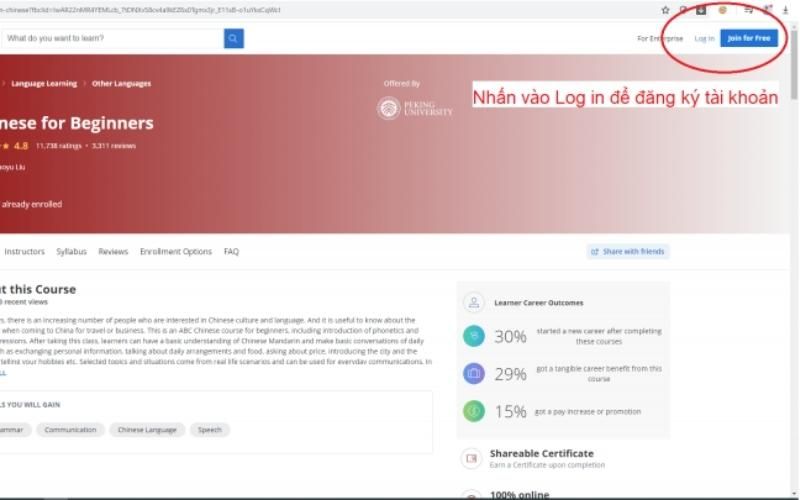Switch to the Syllabus tab
800x500 pixels.
tap(71, 252)
